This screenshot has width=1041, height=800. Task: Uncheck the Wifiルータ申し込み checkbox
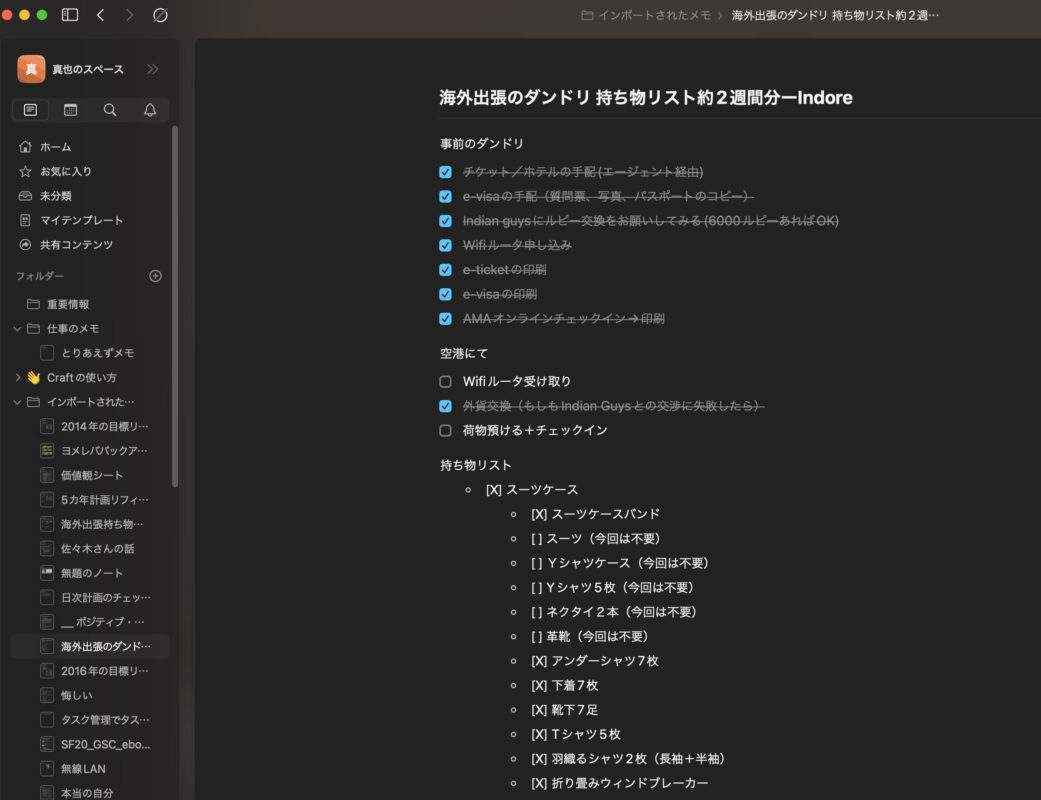pyautogui.click(x=446, y=245)
